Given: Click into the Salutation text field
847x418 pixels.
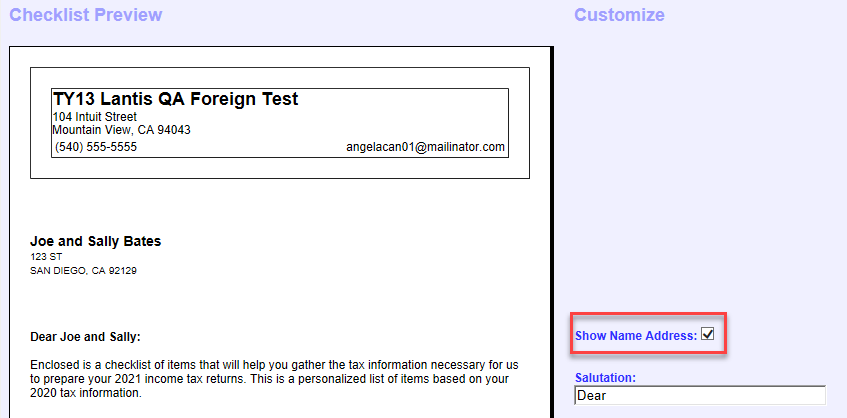Looking at the screenshot, I should coord(700,395).
